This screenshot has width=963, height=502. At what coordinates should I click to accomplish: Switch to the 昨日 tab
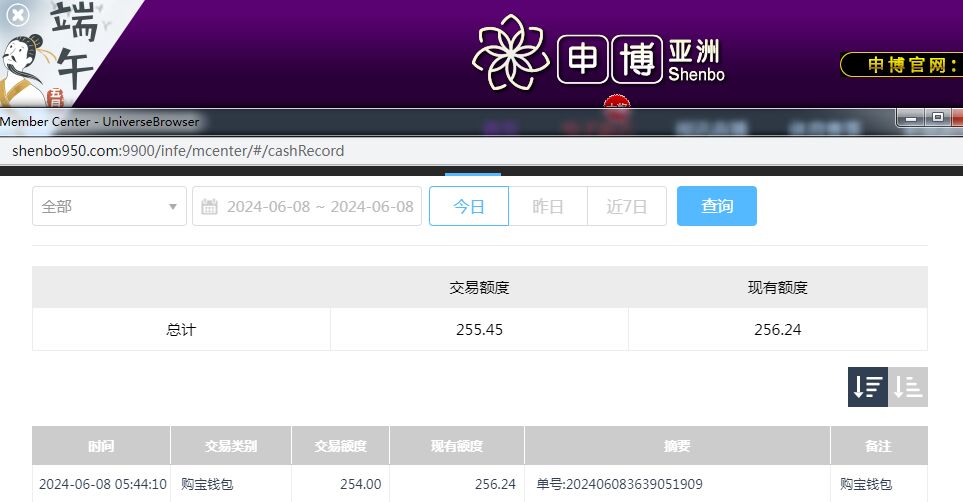pyautogui.click(x=547, y=207)
